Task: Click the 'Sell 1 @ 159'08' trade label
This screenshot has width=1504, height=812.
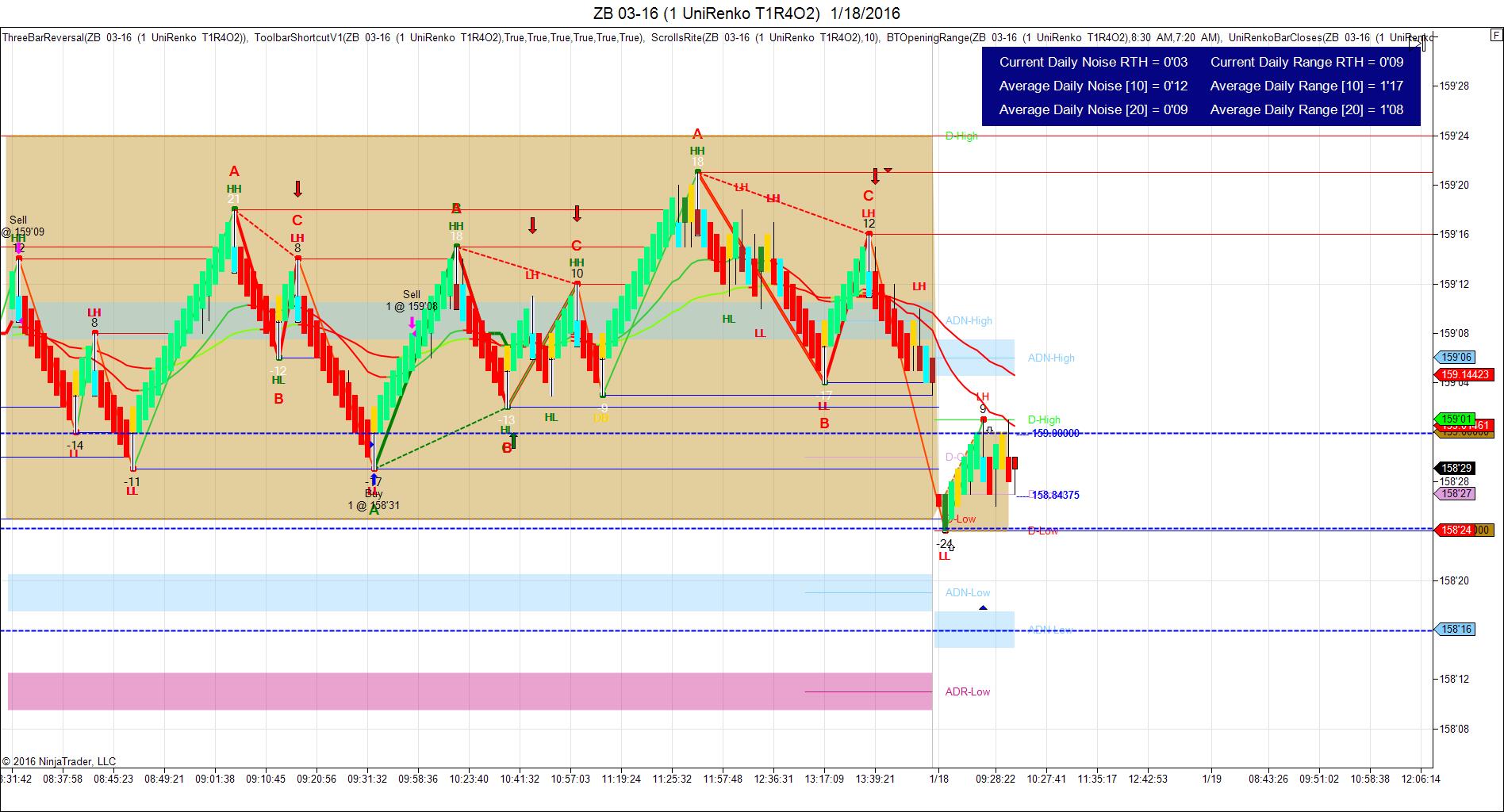Action: [x=412, y=301]
